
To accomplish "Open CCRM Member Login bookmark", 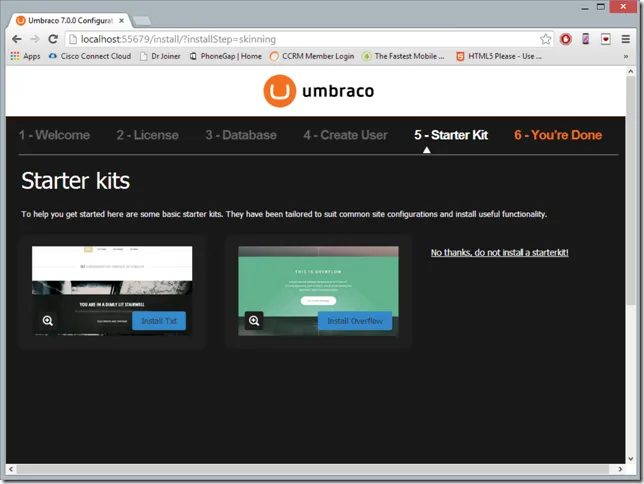I will pos(312,56).
